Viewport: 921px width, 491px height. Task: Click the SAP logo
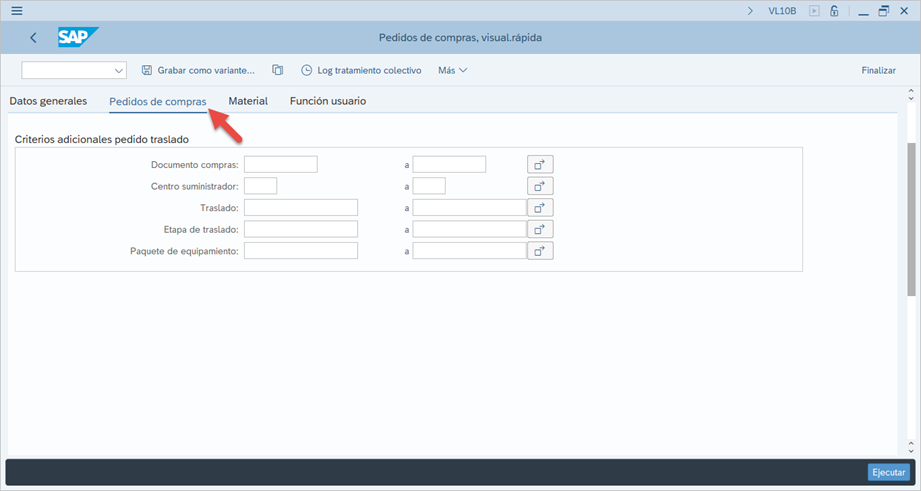coord(76,37)
